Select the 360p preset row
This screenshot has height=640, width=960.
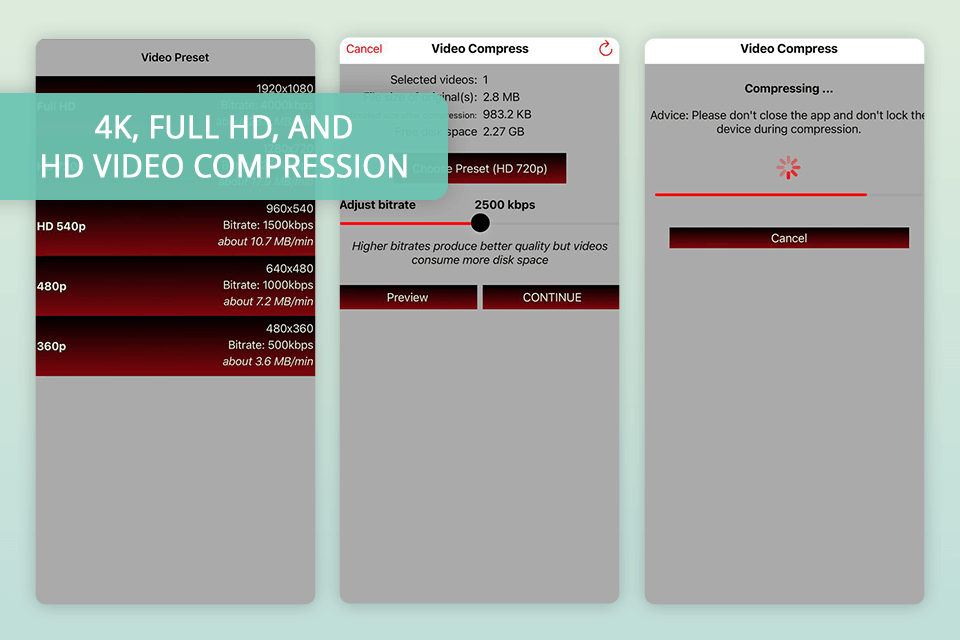175,346
